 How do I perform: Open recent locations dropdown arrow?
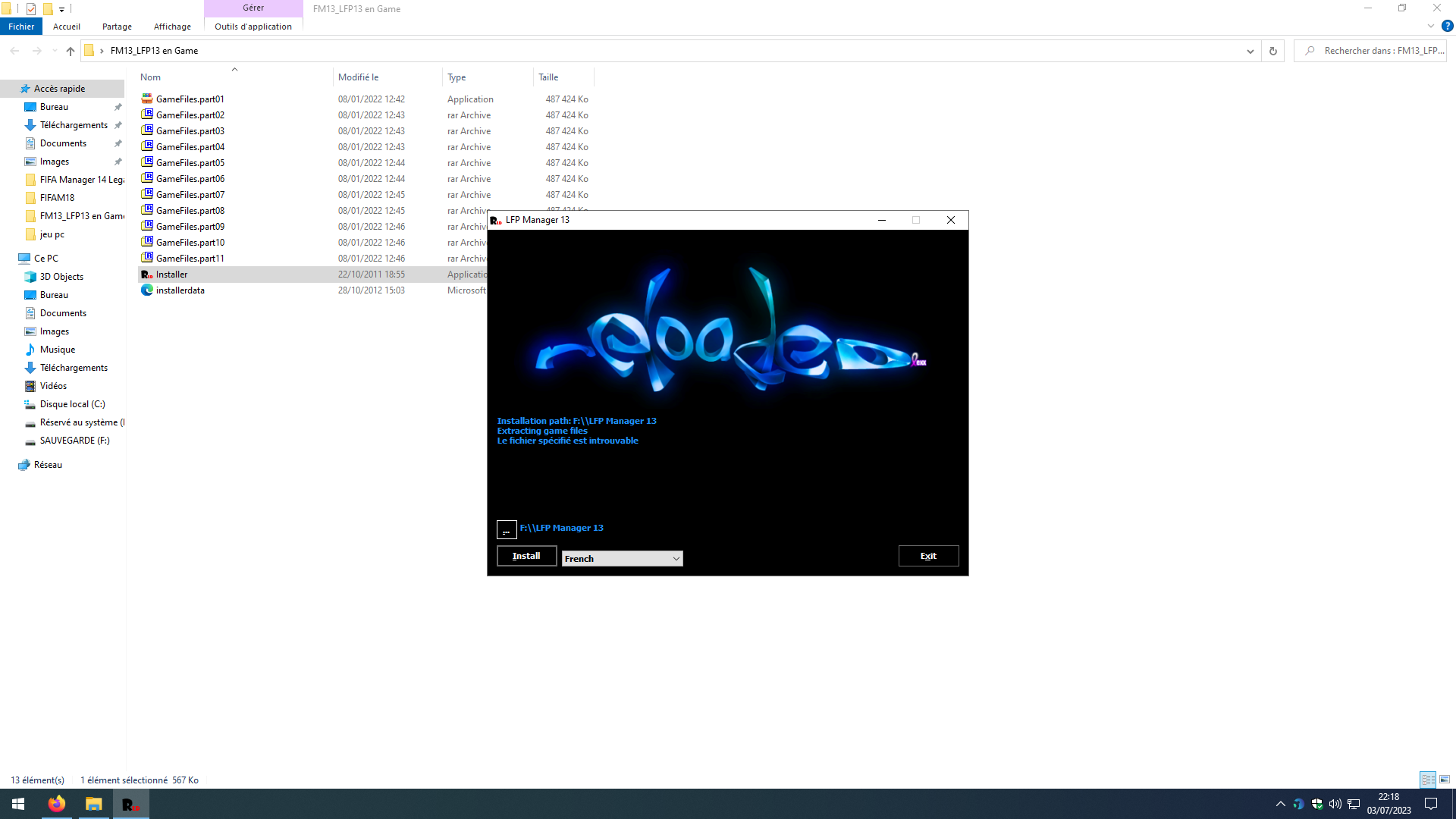point(55,51)
